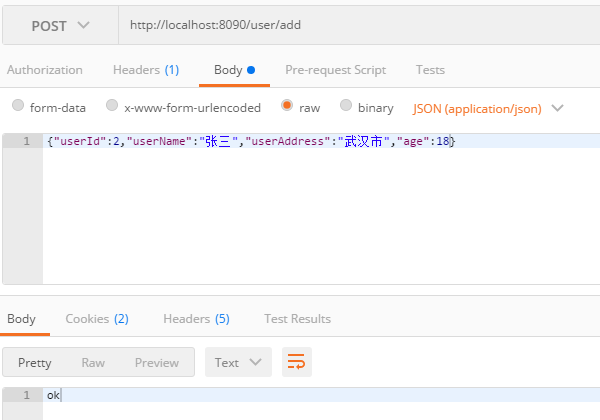
Task: Click the "userId" key in JSON body
Action: (x=80, y=141)
